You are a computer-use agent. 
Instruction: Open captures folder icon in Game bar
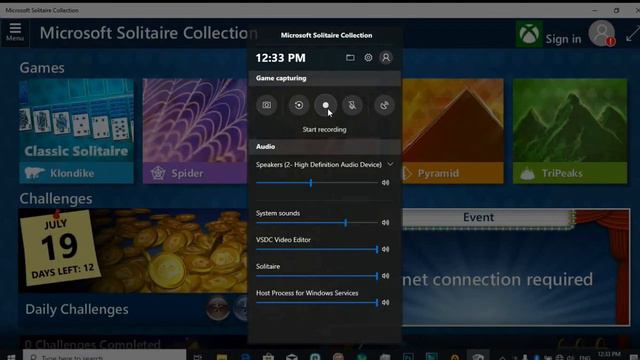[x=350, y=58]
